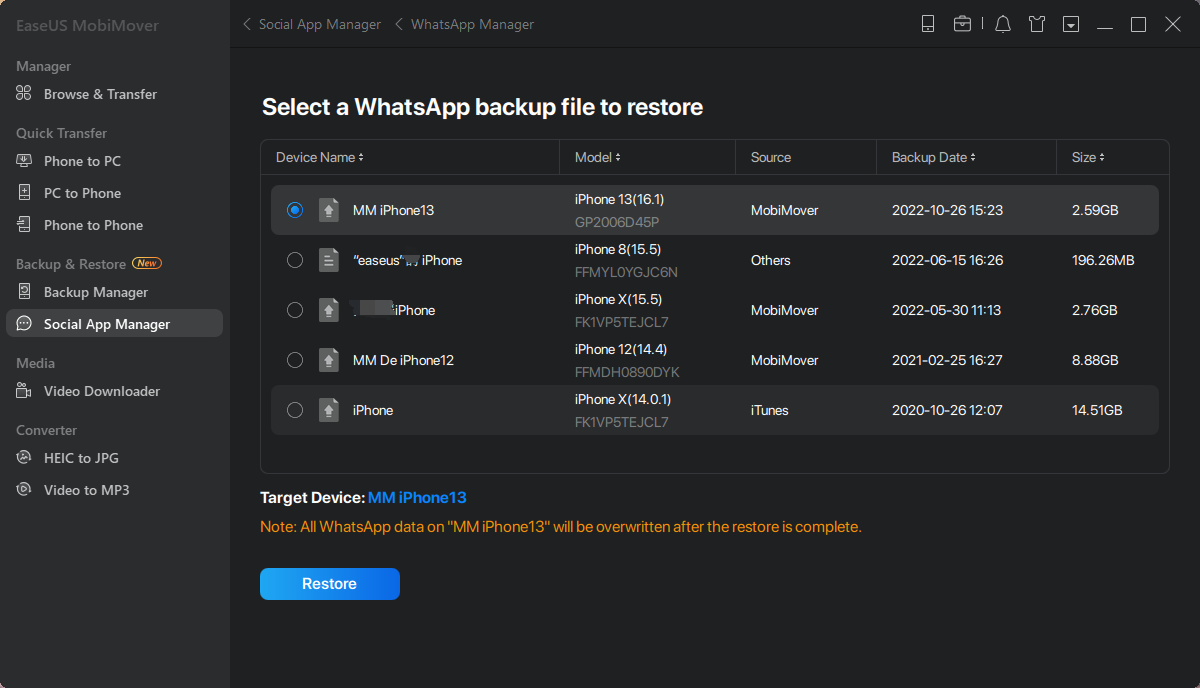Click the MM iPhone13 target device link
The height and width of the screenshot is (688, 1200).
[417, 497]
